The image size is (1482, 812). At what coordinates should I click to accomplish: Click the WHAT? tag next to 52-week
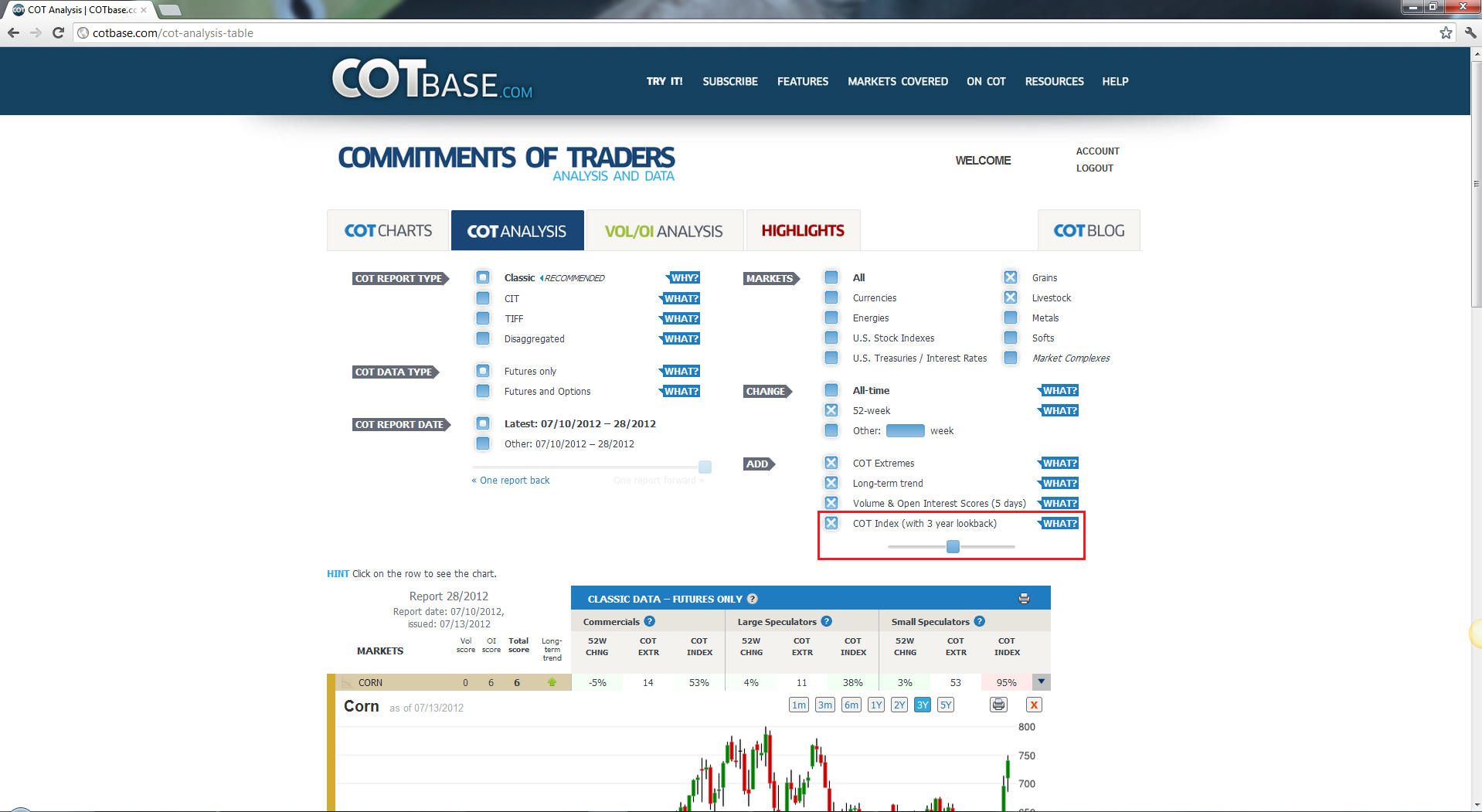point(1059,410)
